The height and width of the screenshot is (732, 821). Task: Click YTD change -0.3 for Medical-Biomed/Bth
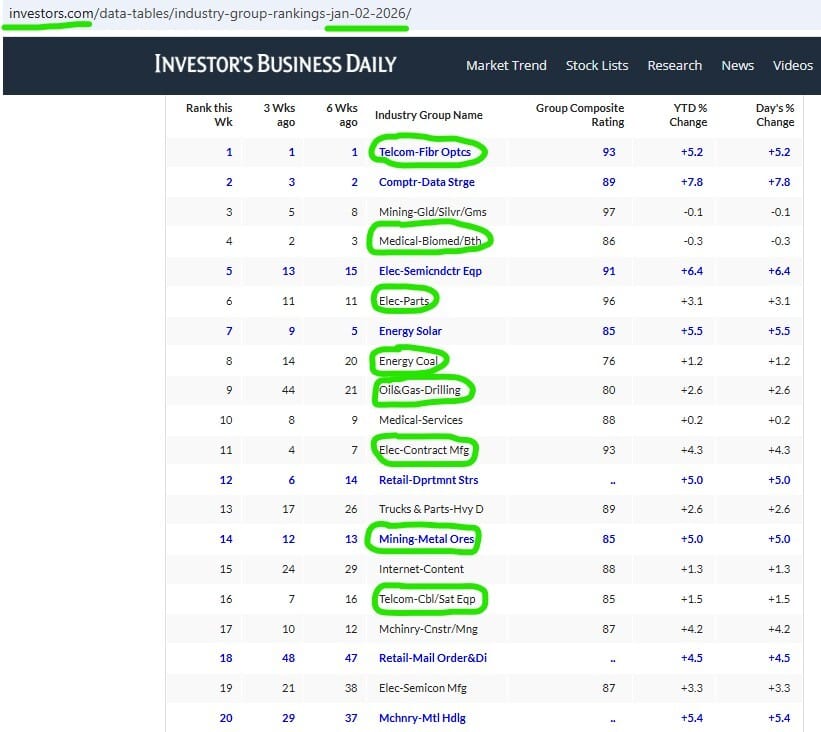click(x=693, y=241)
